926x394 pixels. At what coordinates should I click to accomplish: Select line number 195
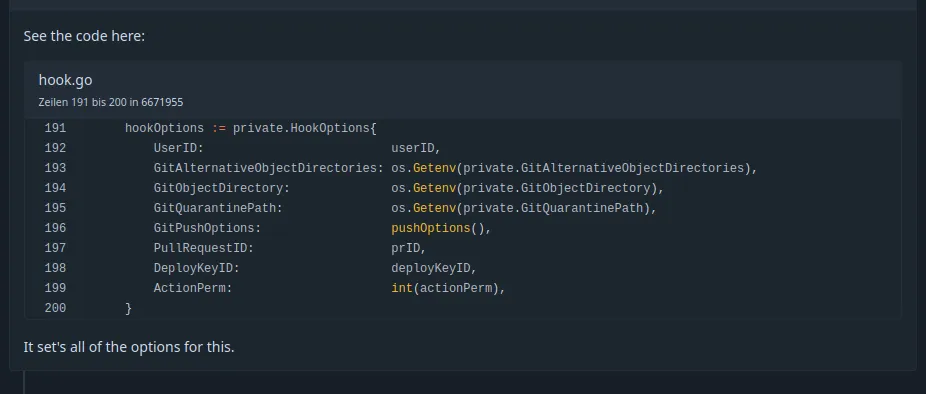[55, 209]
